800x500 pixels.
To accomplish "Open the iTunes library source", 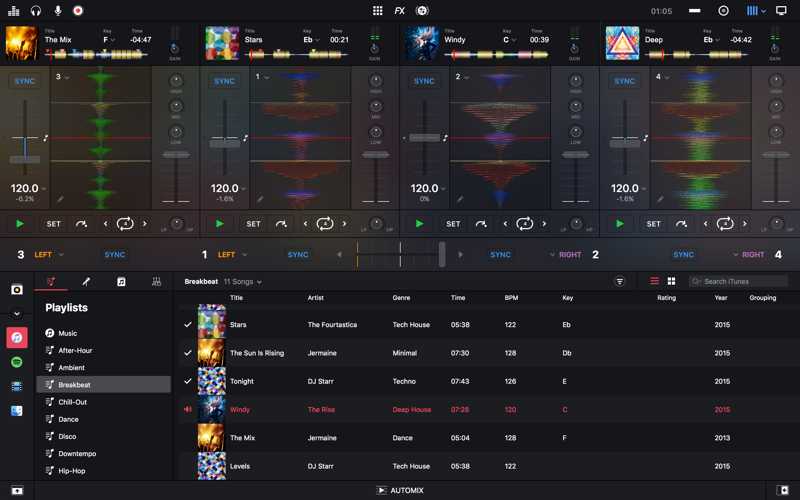I will coord(17,338).
